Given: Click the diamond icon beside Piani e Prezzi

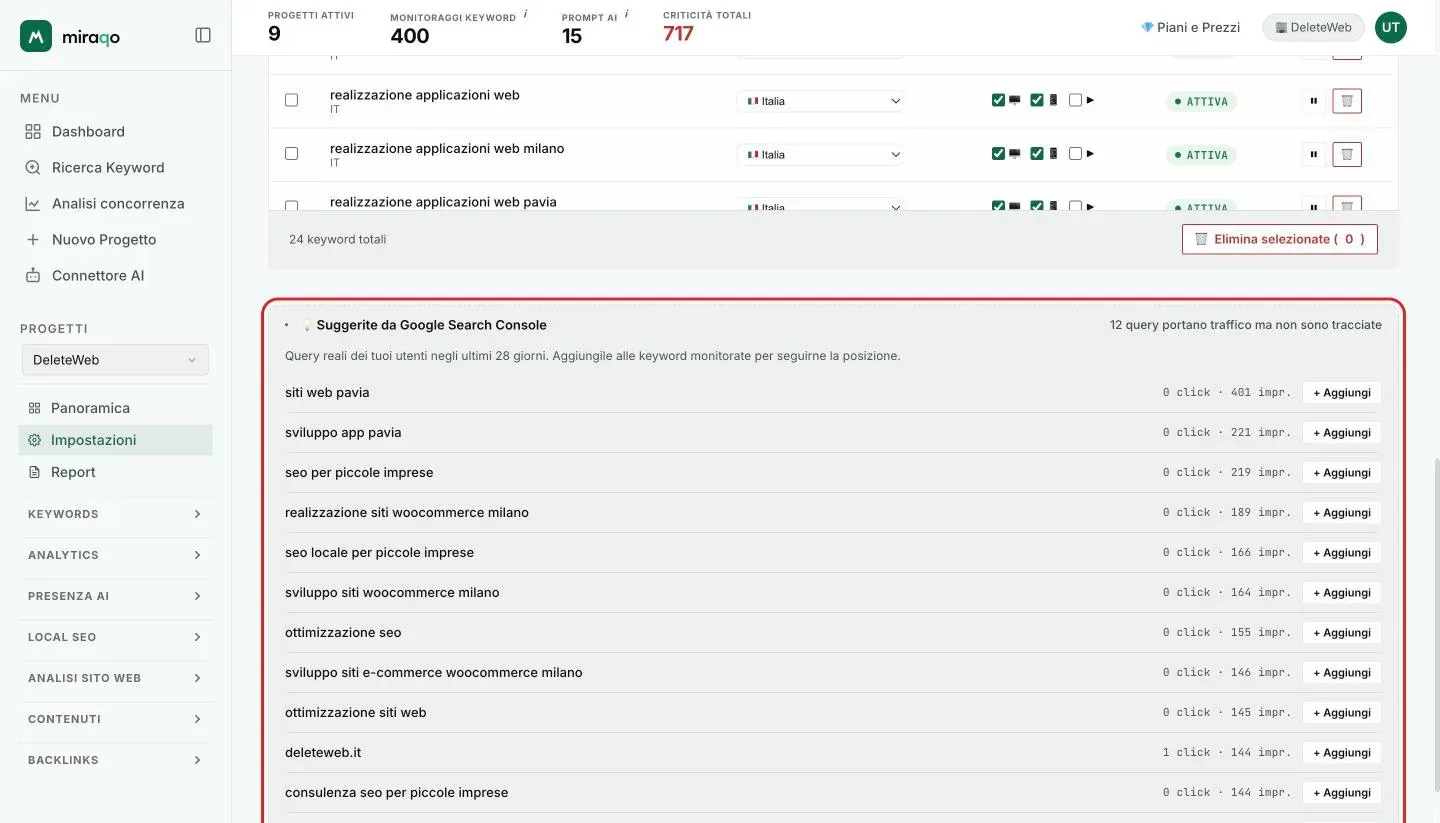Looking at the screenshot, I should pyautogui.click(x=1147, y=28).
